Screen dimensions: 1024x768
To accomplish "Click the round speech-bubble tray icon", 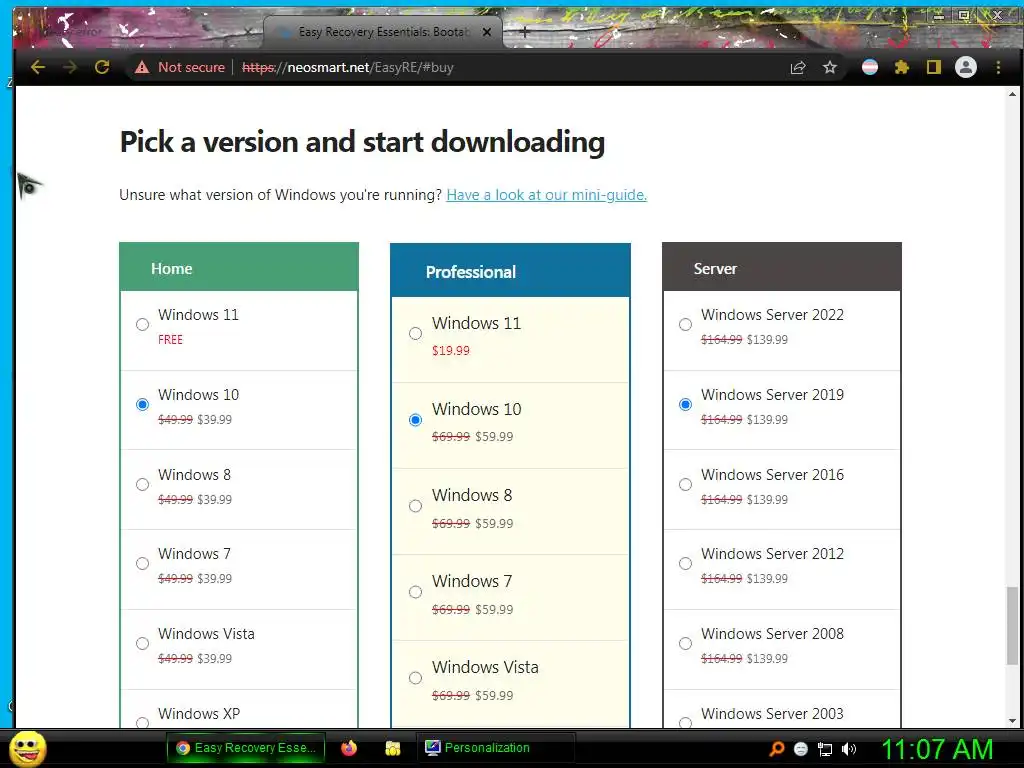I will point(801,749).
